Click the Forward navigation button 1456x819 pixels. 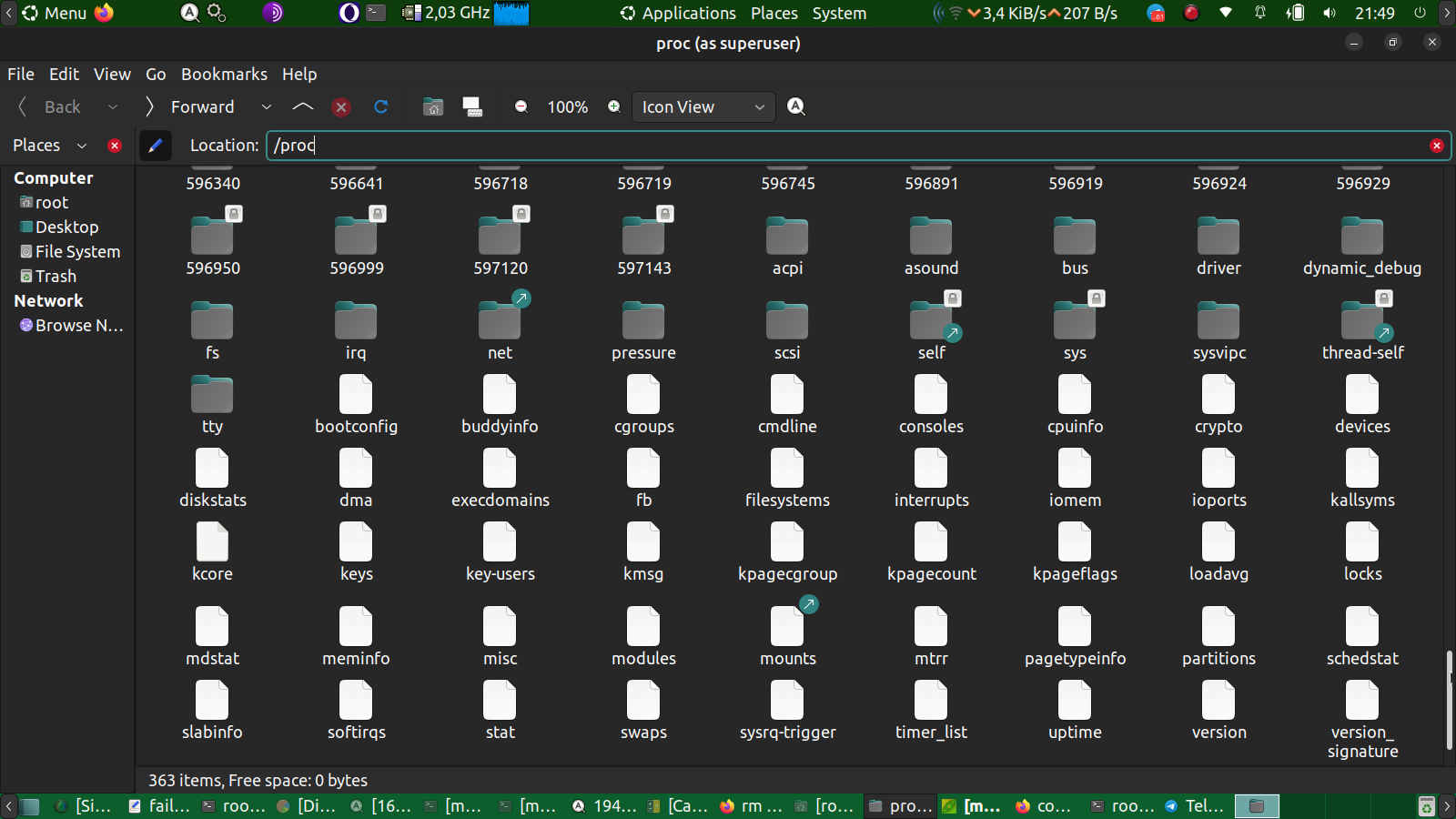pyautogui.click(x=190, y=107)
